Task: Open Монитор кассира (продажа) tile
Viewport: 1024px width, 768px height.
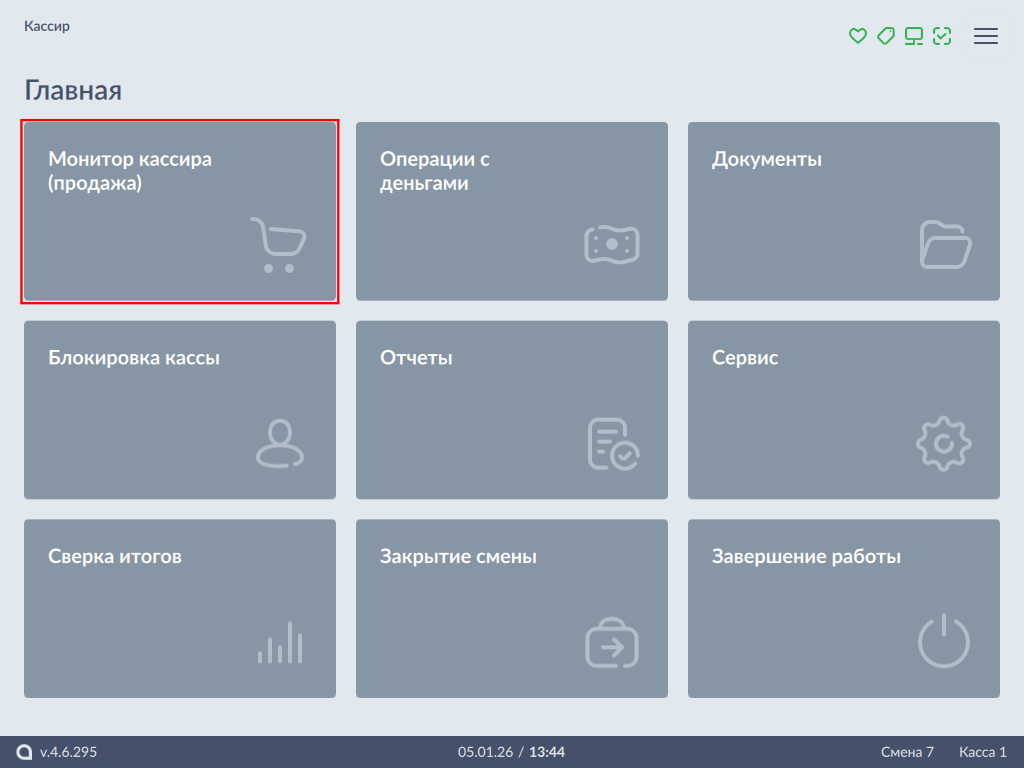Action: tap(180, 211)
